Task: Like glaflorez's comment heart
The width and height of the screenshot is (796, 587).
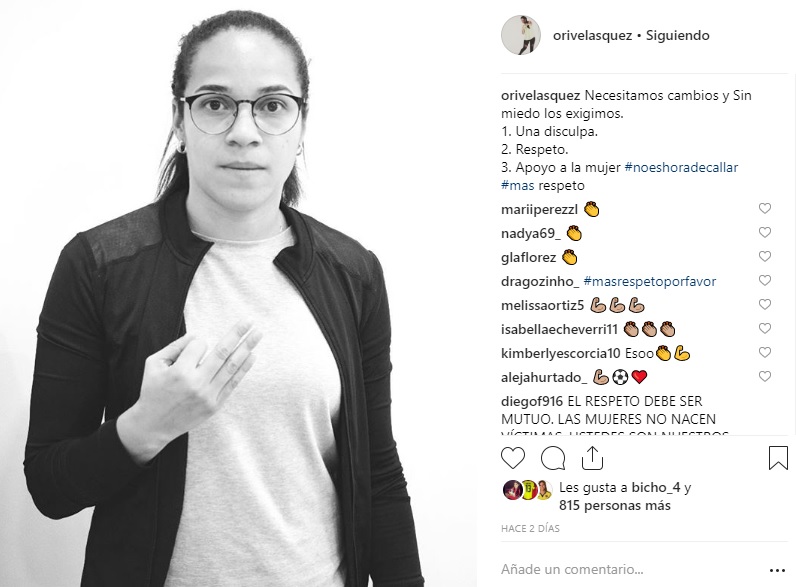Action: 765,256
